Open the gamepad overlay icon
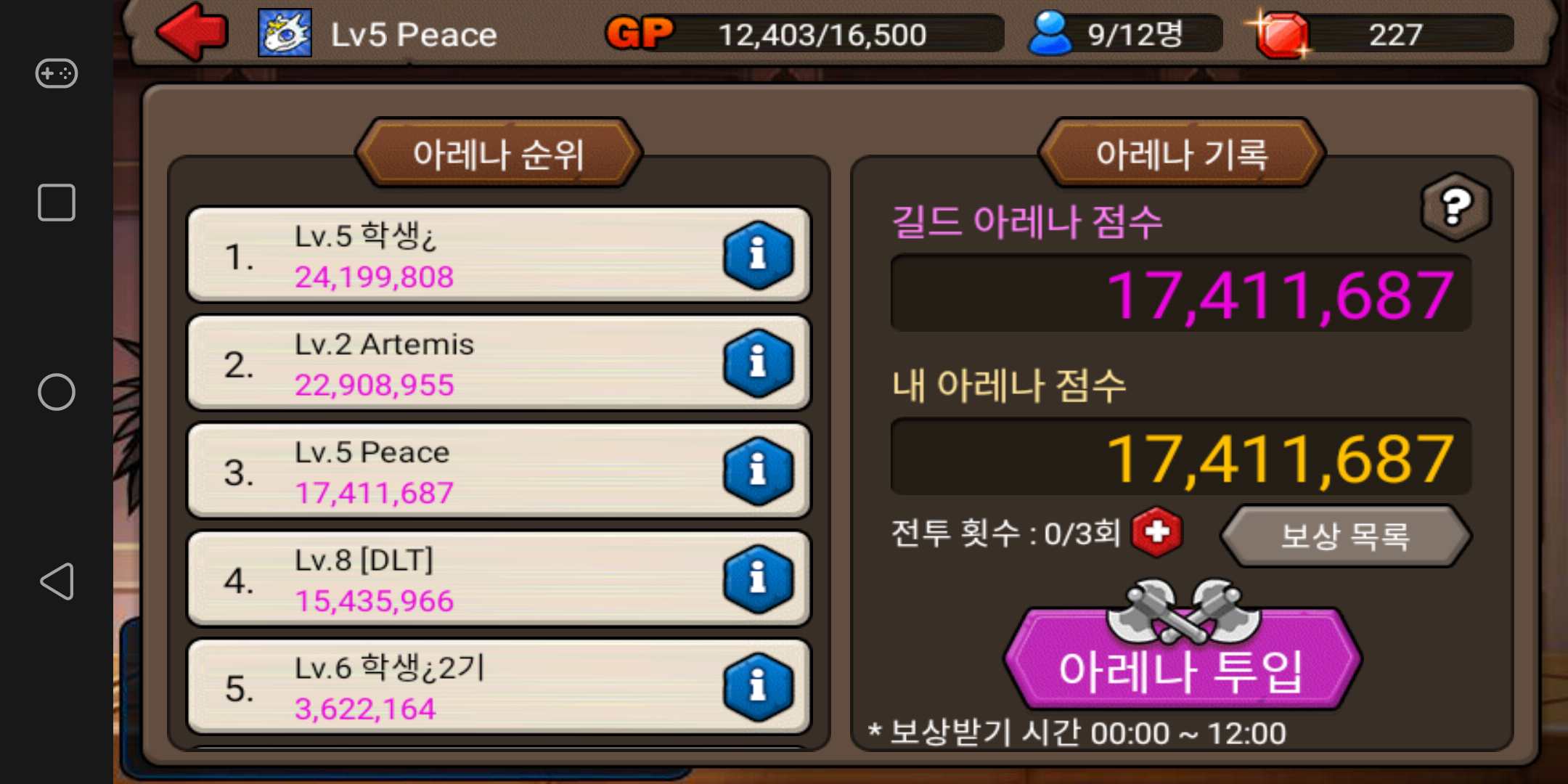 [57, 73]
